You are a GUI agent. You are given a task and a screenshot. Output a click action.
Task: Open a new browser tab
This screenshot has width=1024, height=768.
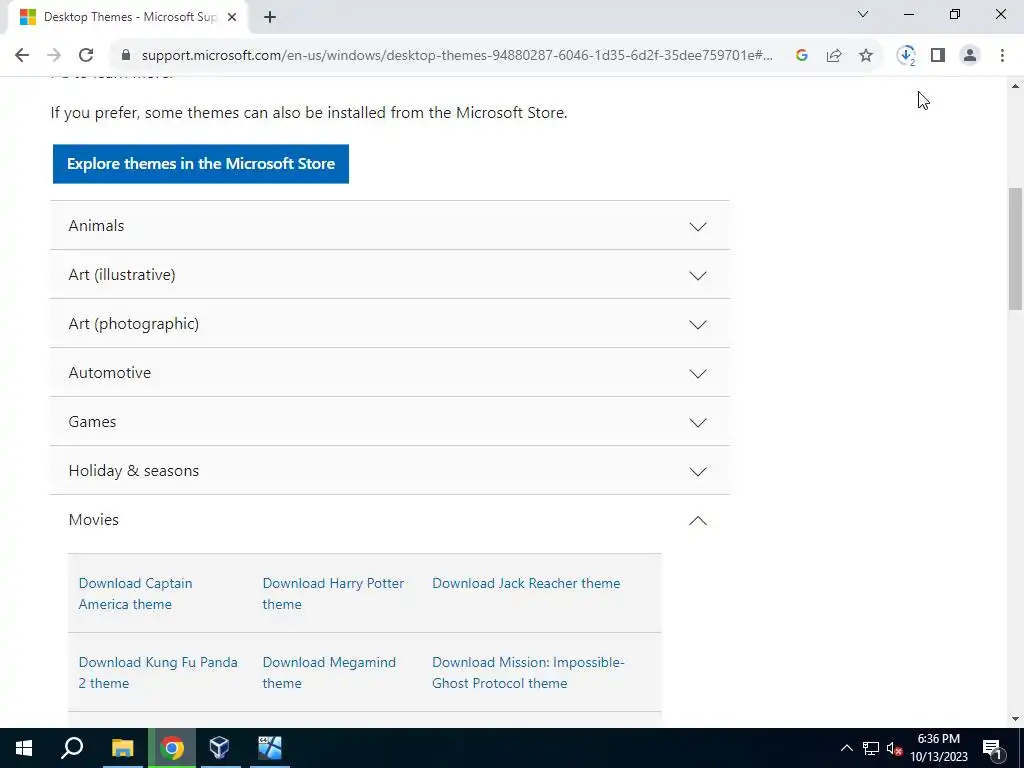coord(270,17)
